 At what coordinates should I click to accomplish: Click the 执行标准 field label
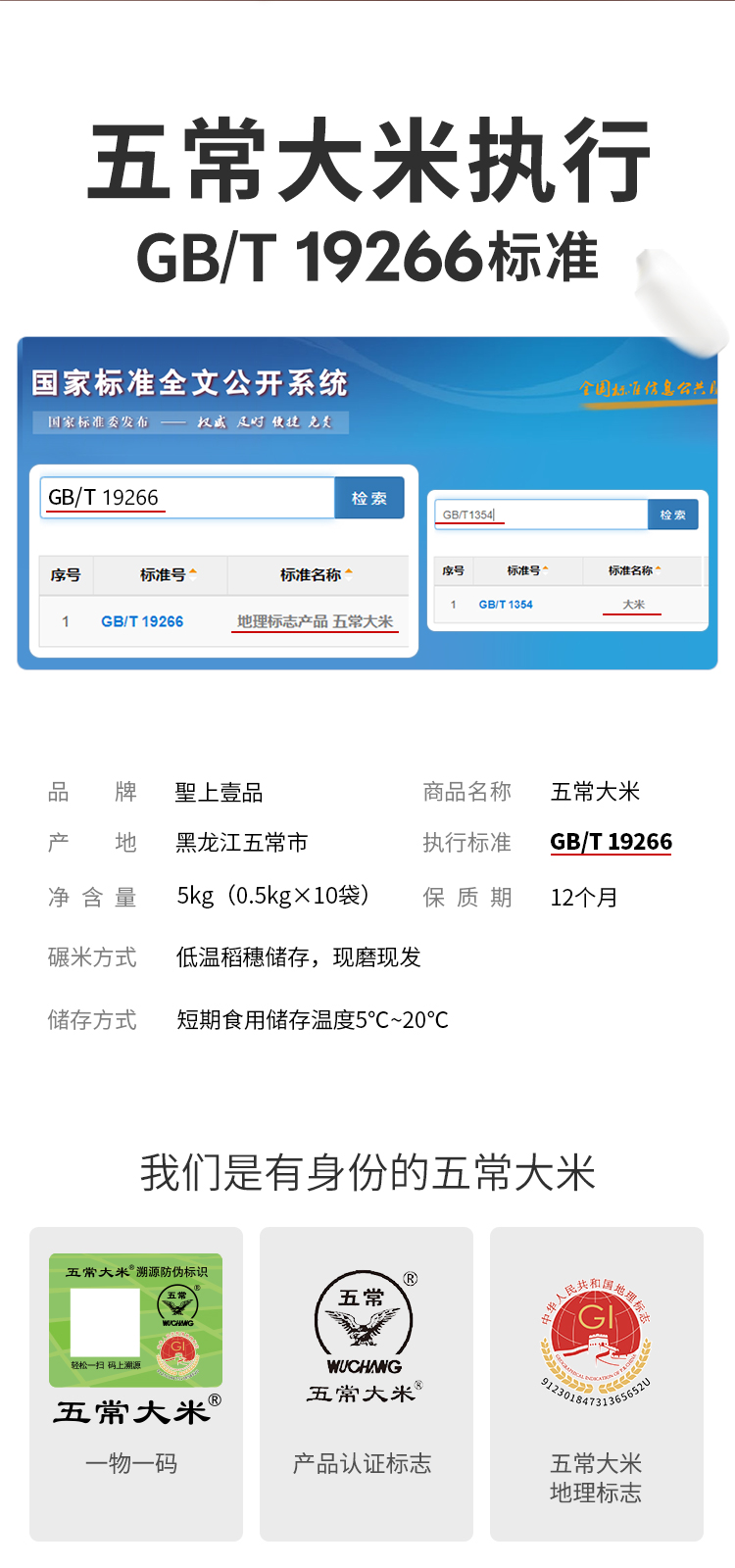pos(467,843)
